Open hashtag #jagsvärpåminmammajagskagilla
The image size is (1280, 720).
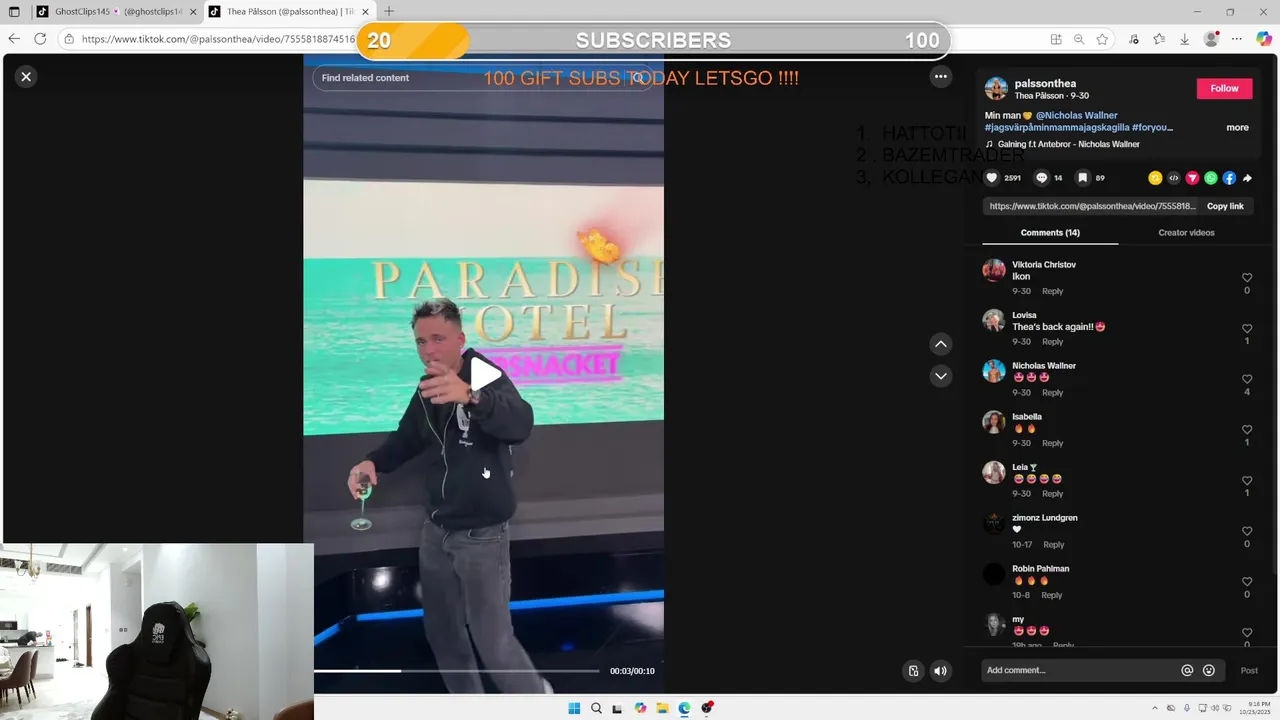coord(1057,127)
